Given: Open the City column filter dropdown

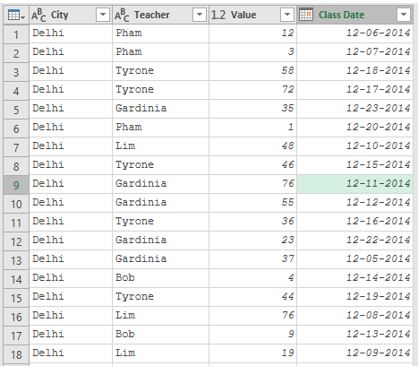Looking at the screenshot, I should pos(103,15).
